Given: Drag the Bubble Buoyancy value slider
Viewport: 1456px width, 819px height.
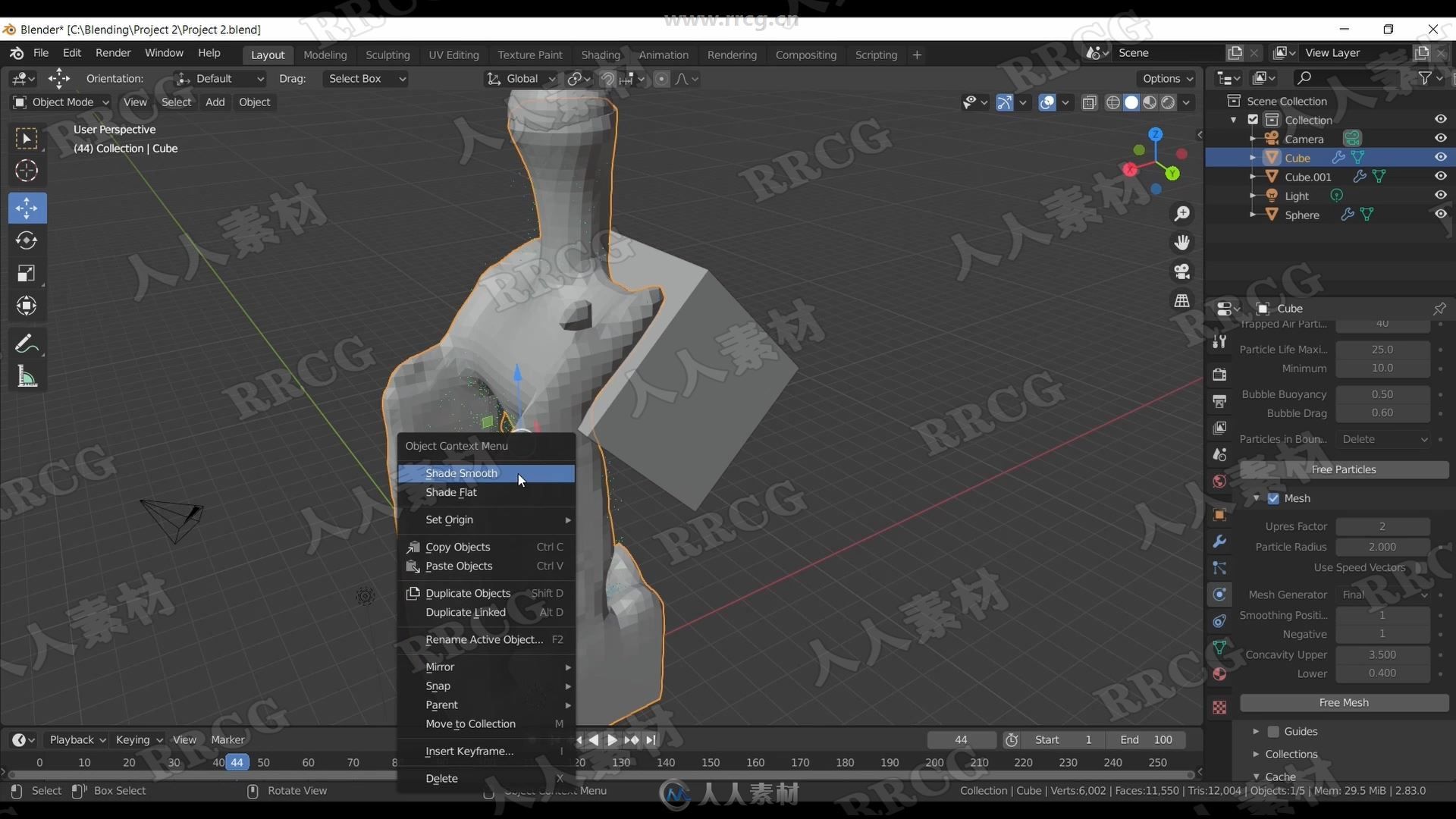Looking at the screenshot, I should [x=1383, y=393].
